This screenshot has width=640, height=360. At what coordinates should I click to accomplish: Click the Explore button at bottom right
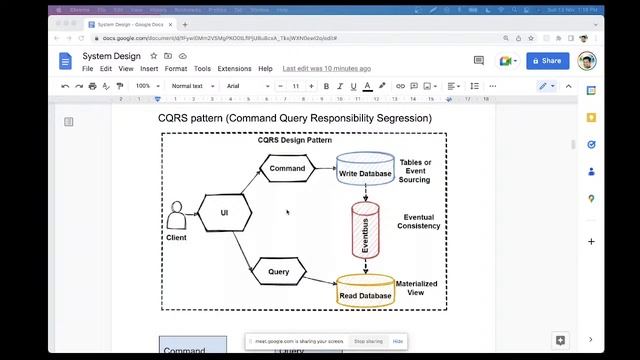[x=560, y=340]
